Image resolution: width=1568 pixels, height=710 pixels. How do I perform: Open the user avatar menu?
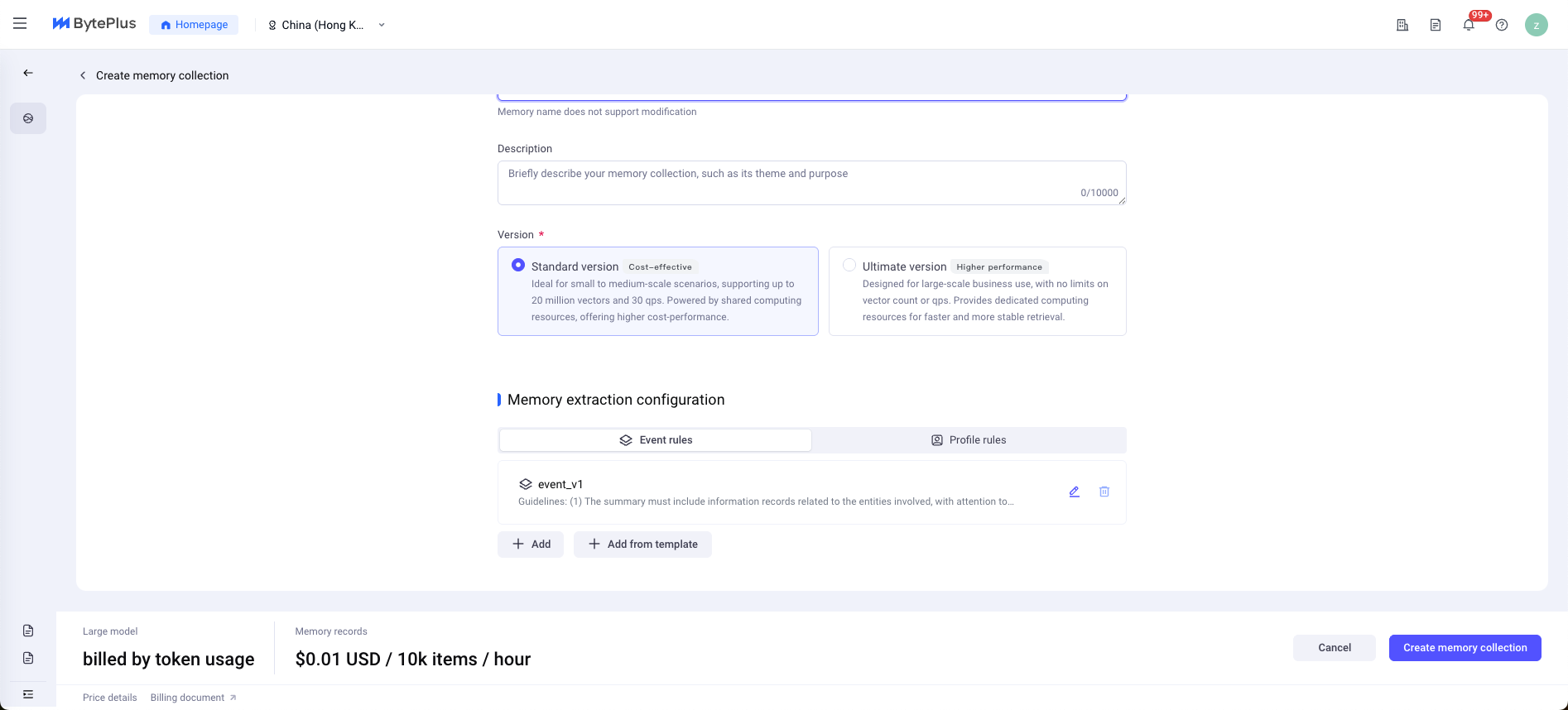click(x=1536, y=25)
